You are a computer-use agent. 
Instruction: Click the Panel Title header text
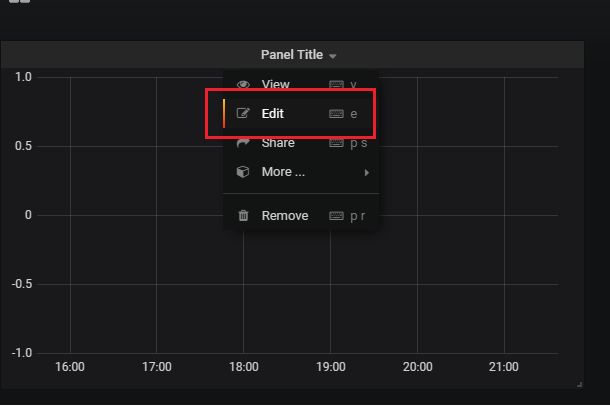coord(292,55)
